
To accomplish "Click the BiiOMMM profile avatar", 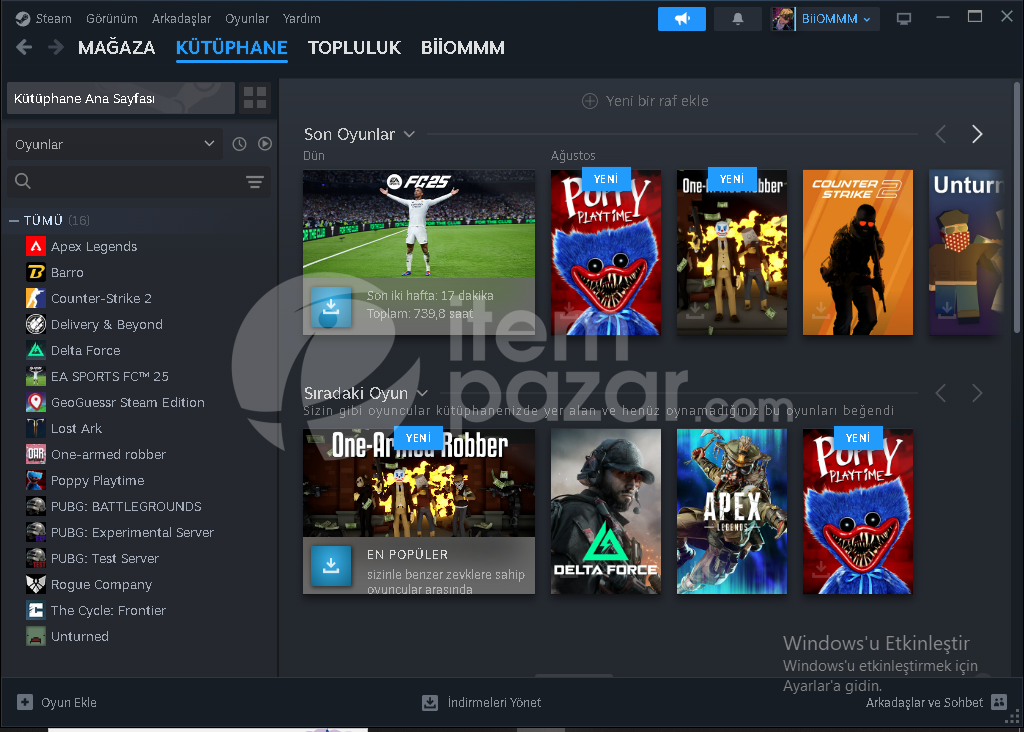I will click(x=783, y=19).
